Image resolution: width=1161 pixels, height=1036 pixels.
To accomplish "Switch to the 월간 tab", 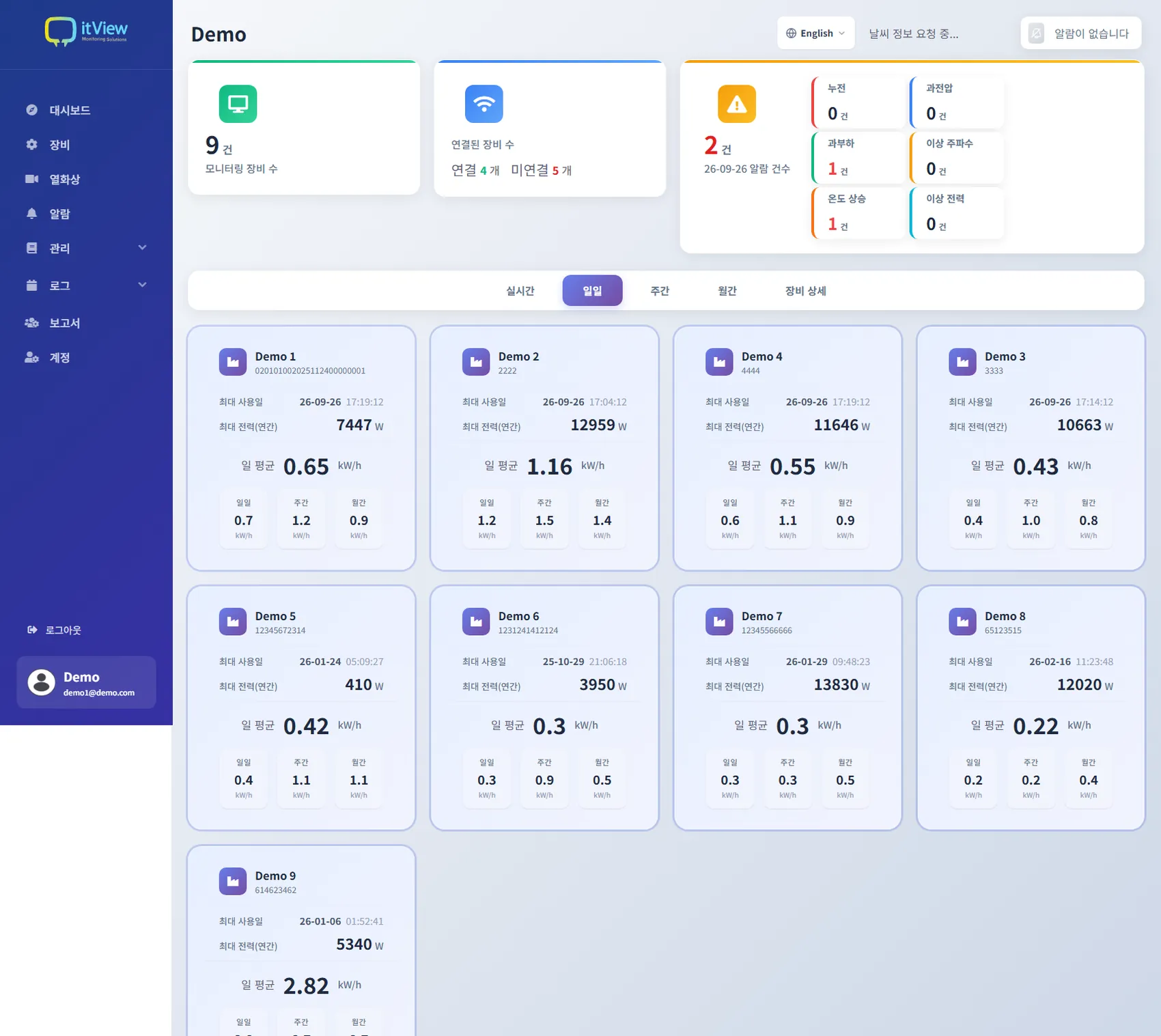I will tap(727, 291).
